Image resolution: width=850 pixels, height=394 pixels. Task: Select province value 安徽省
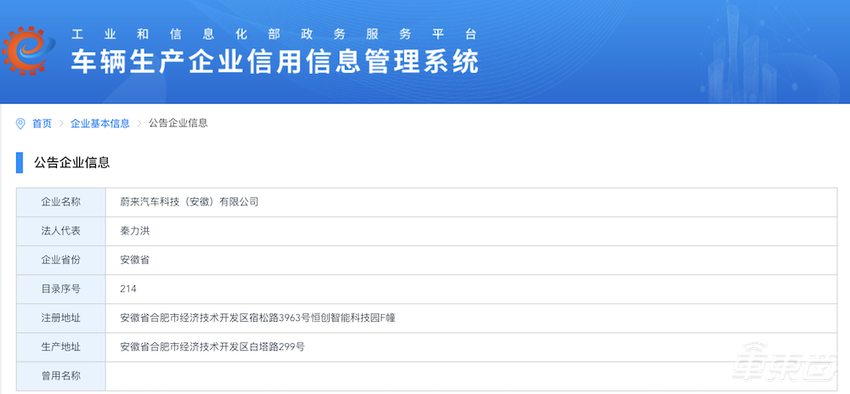(x=134, y=260)
